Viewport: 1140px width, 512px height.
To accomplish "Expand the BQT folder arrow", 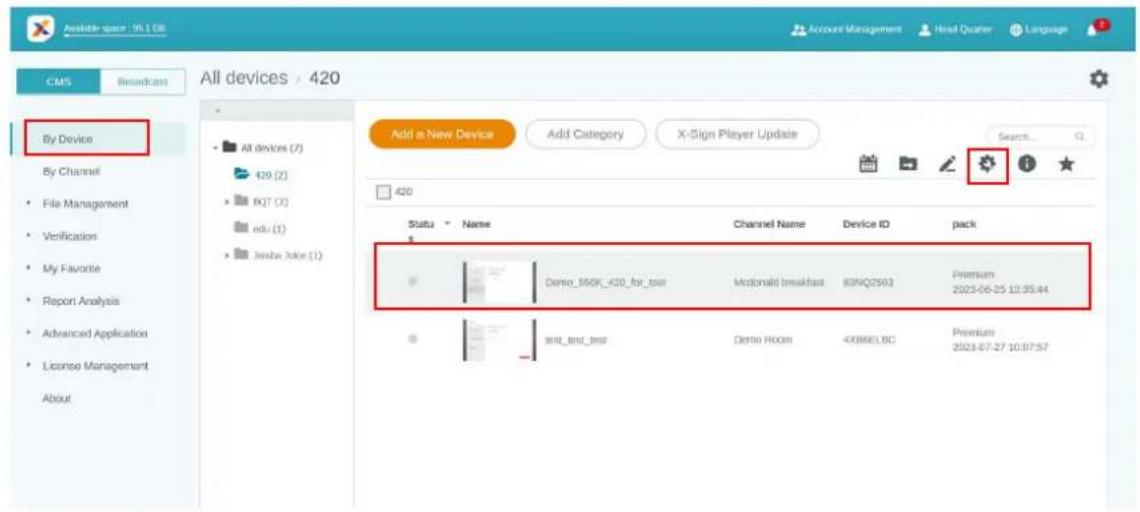I will 226,201.
